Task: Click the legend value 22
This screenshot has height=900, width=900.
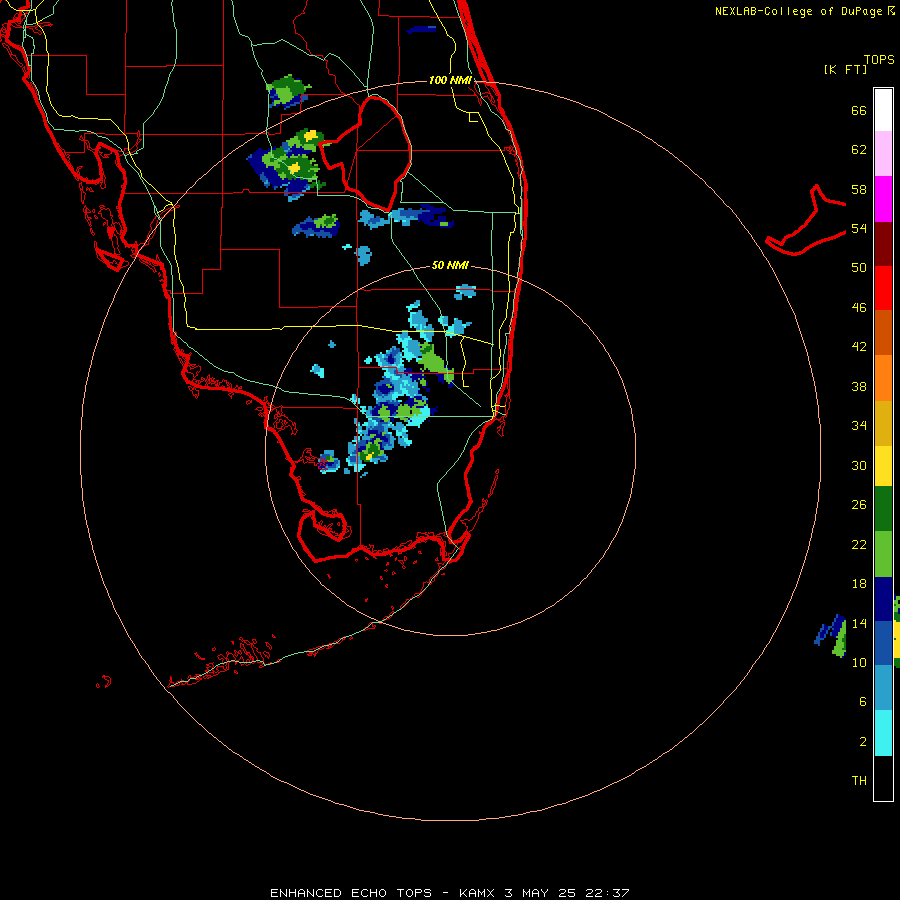Action: (859, 544)
